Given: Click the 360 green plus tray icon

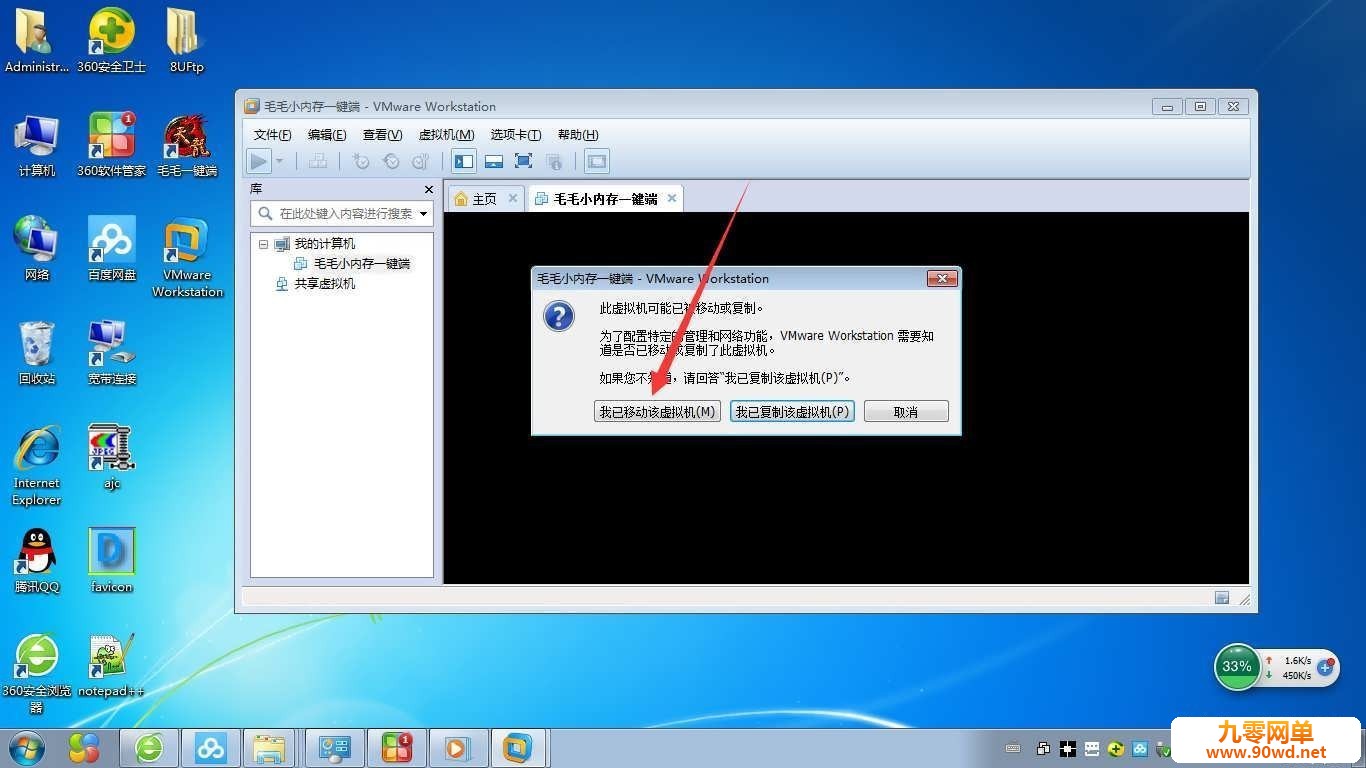Looking at the screenshot, I should (1117, 749).
